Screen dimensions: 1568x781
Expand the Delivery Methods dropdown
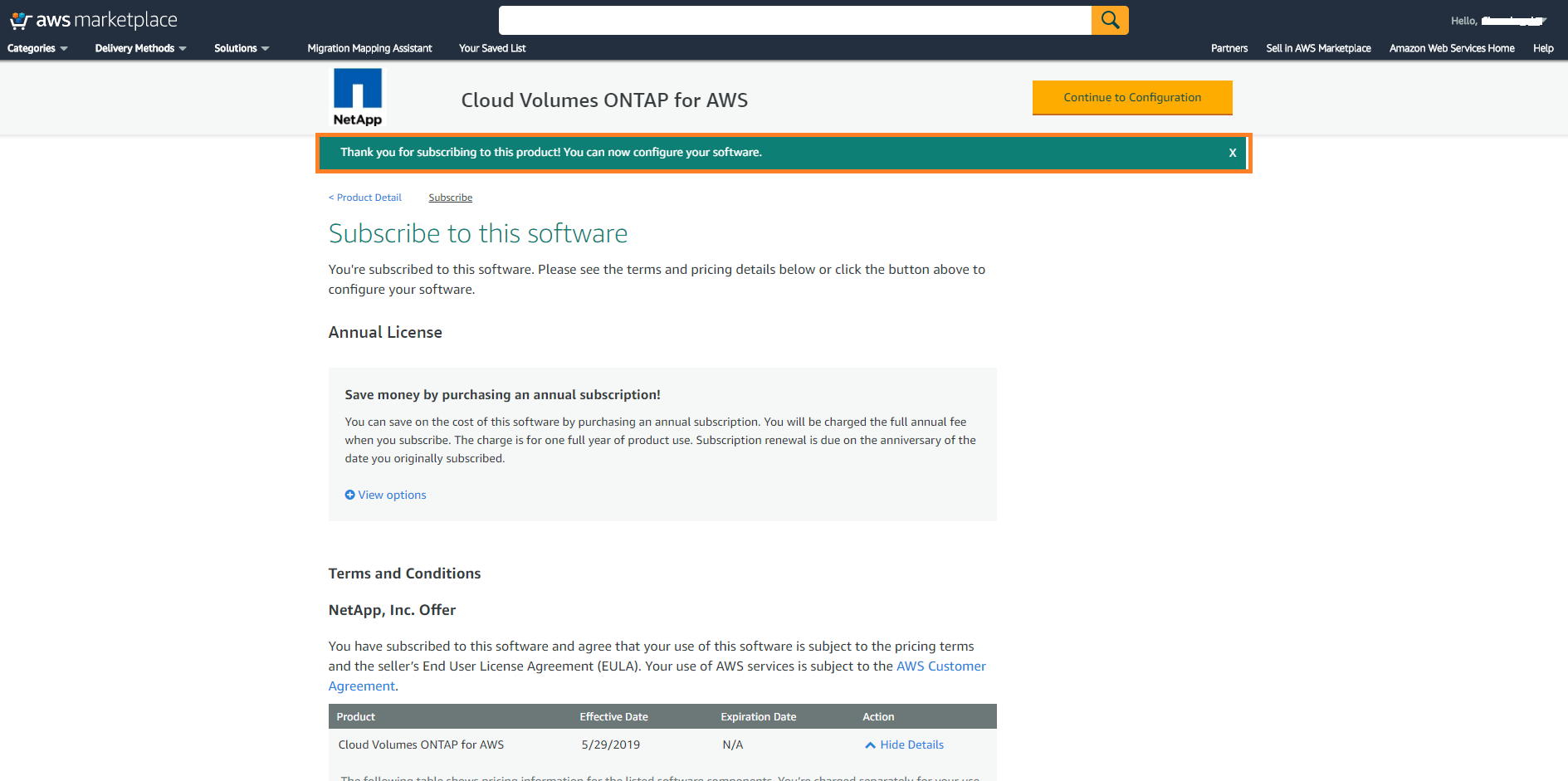(140, 48)
